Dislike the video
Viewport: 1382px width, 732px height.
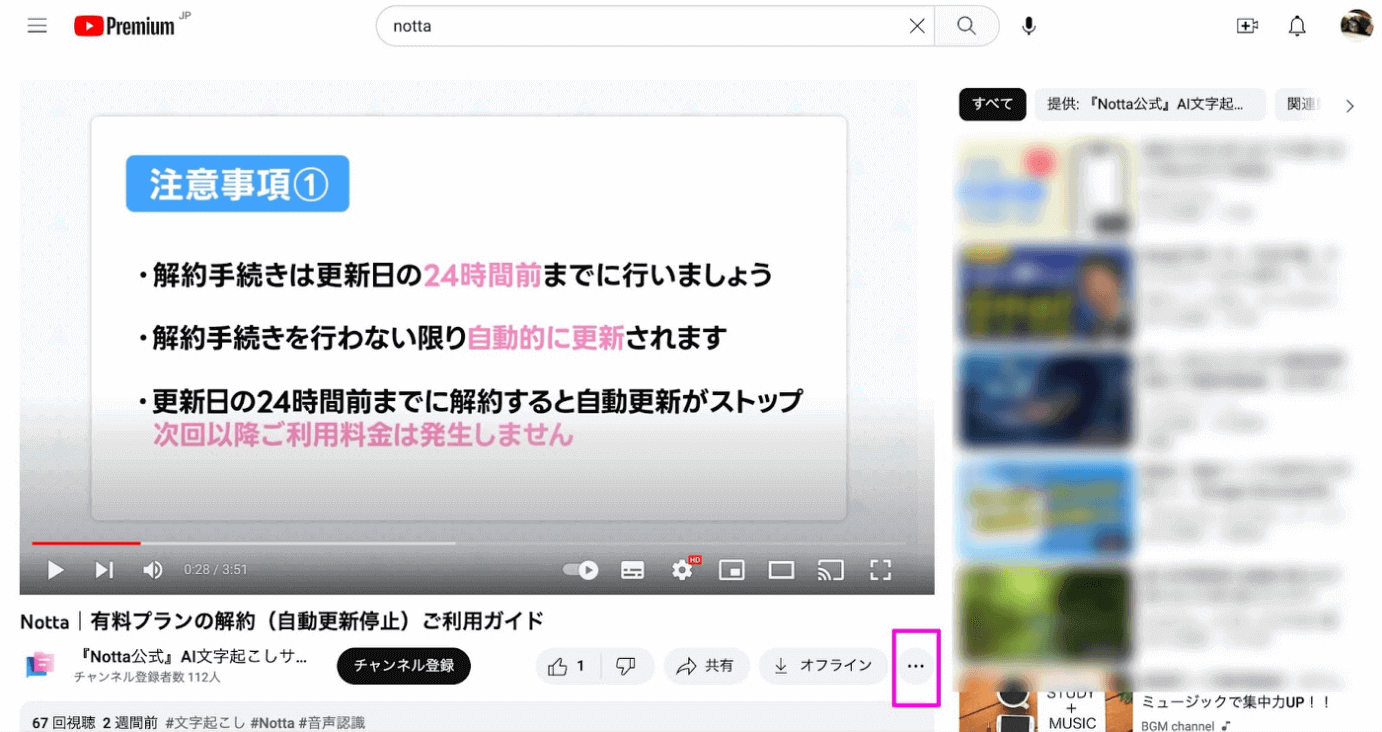click(626, 666)
